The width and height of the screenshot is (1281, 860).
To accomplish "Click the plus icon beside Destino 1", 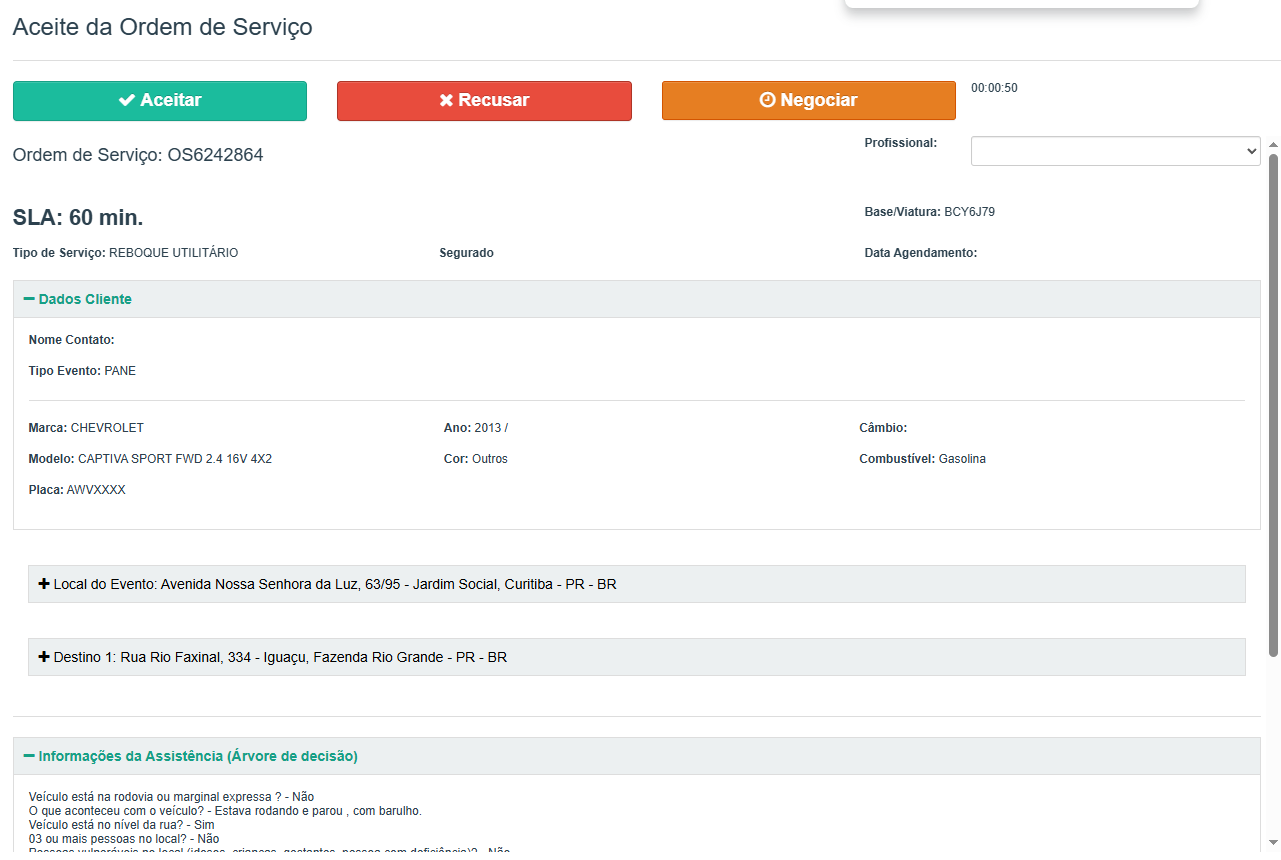I will (44, 658).
